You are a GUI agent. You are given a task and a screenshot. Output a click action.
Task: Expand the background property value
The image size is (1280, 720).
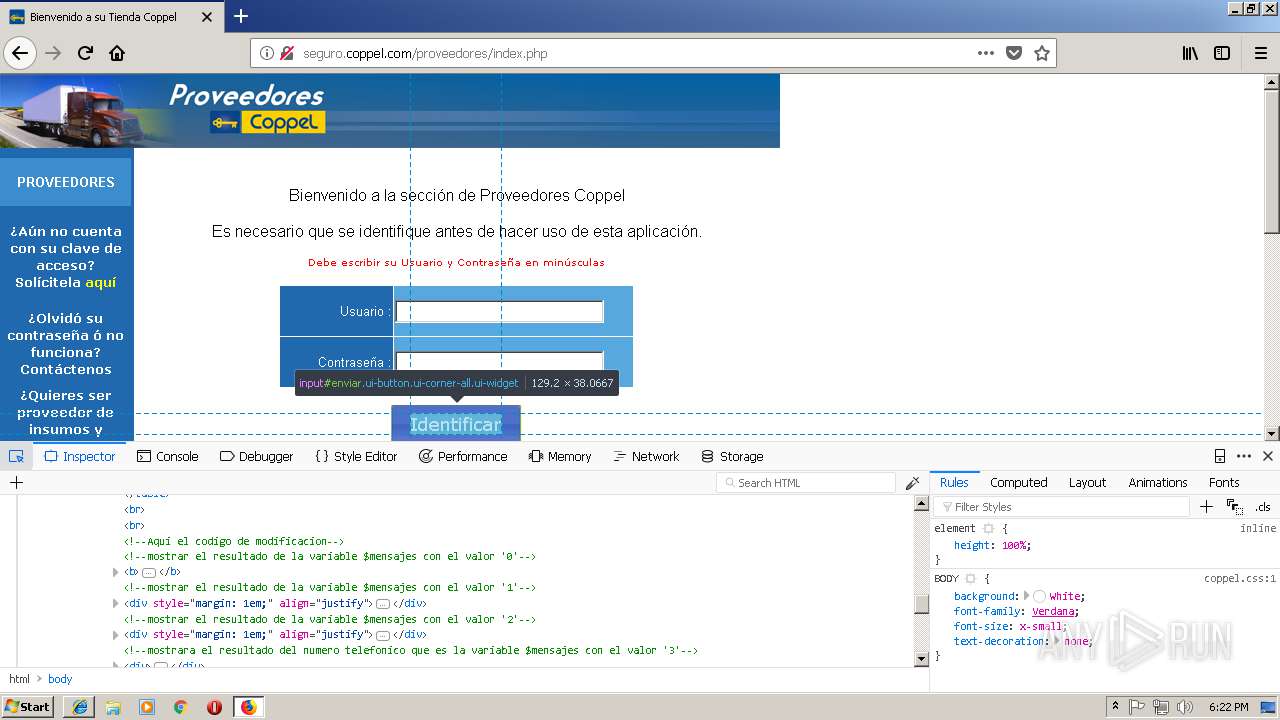(x=1026, y=596)
